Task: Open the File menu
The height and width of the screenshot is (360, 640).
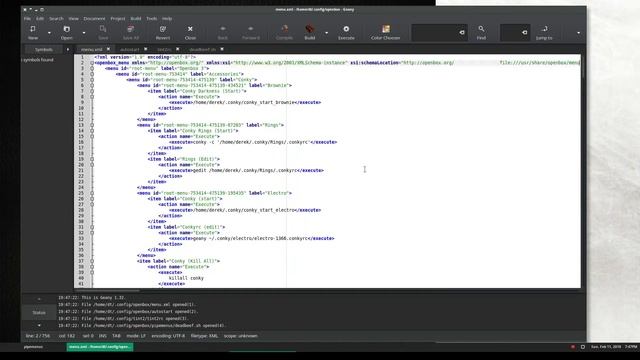Action: (x=27, y=19)
